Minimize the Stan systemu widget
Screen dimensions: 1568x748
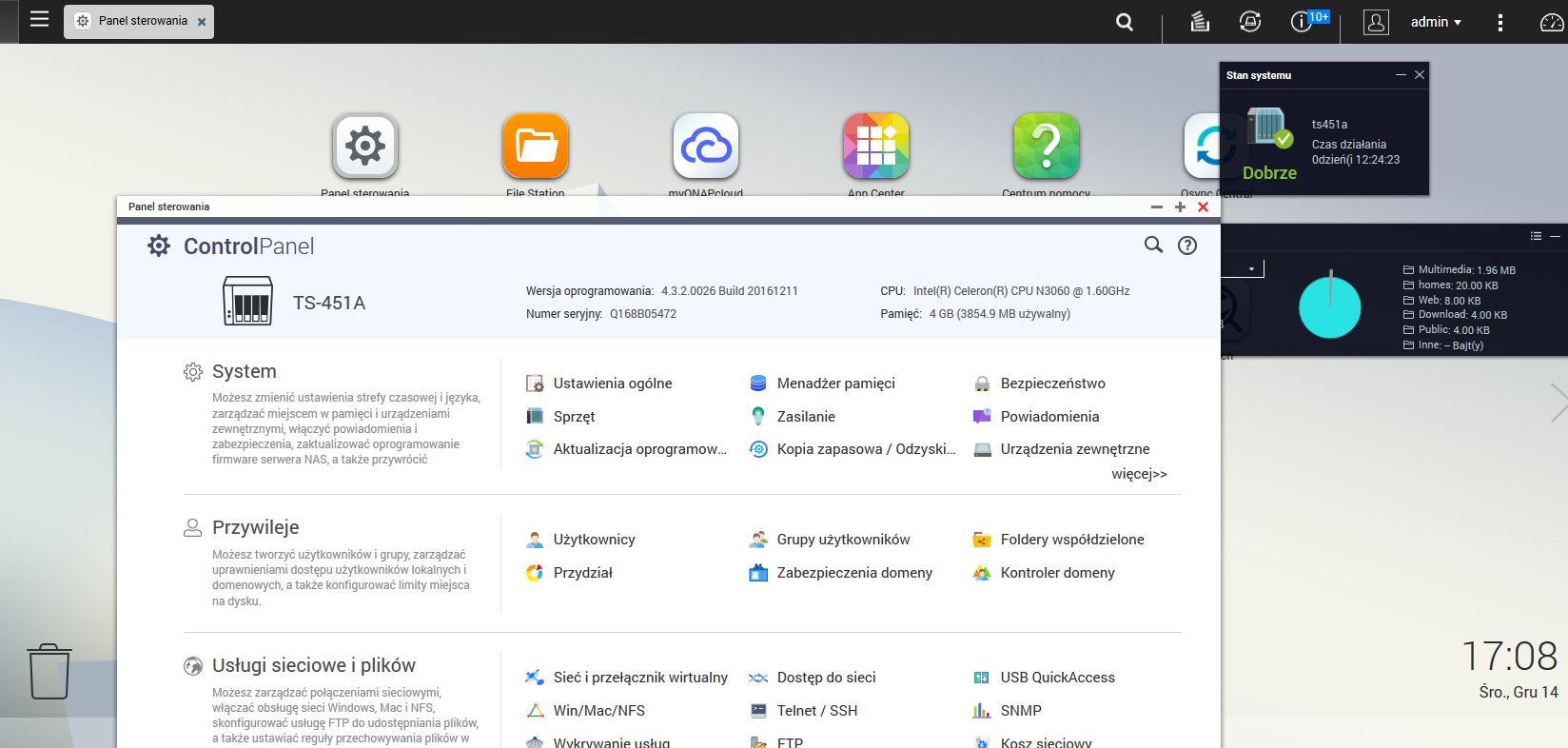(x=1401, y=74)
